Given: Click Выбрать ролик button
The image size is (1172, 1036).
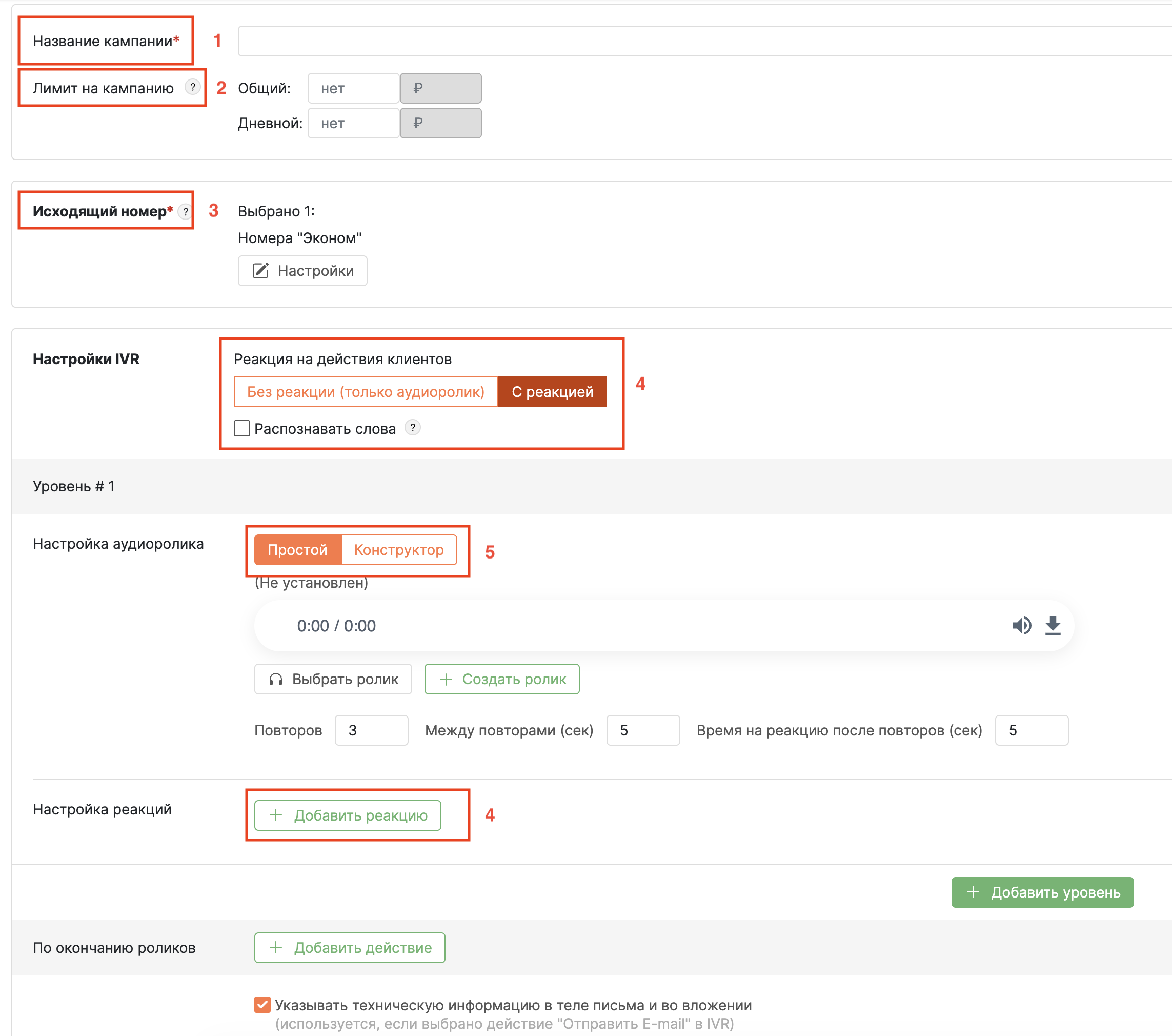Looking at the screenshot, I should pos(333,679).
